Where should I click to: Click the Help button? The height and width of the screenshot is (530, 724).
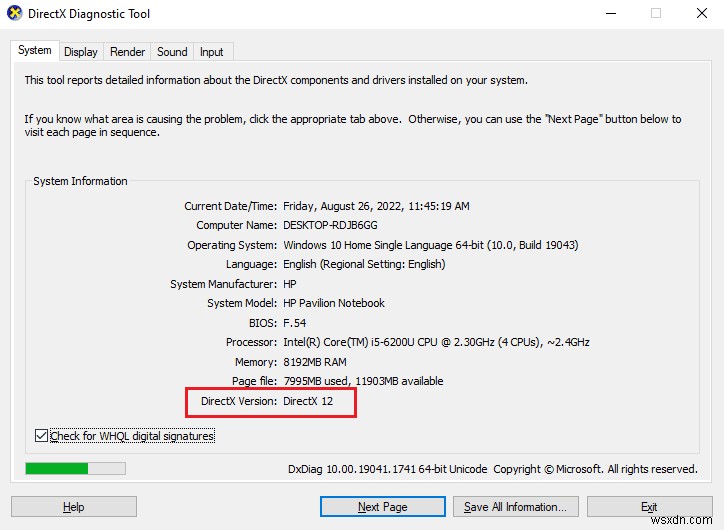[74, 506]
